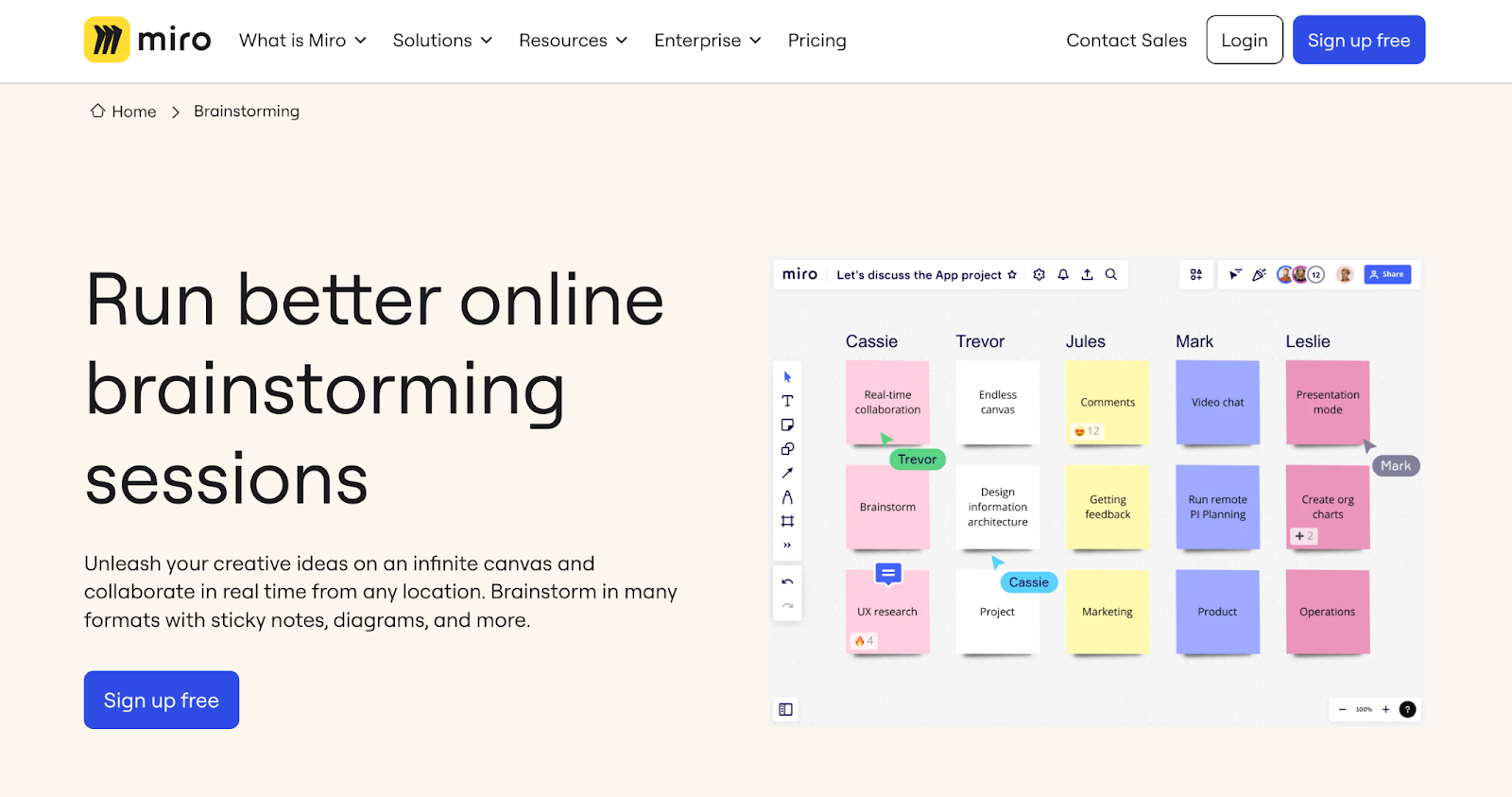Viewport: 1512px width, 797px height.
Task: Go to Home breadcrumb link
Action: 134,112
